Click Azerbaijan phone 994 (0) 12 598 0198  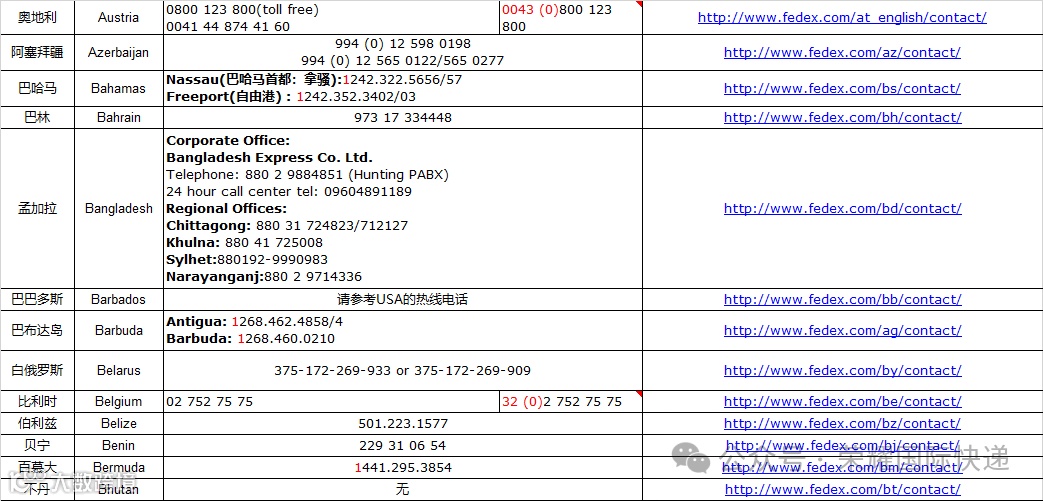coord(403,44)
